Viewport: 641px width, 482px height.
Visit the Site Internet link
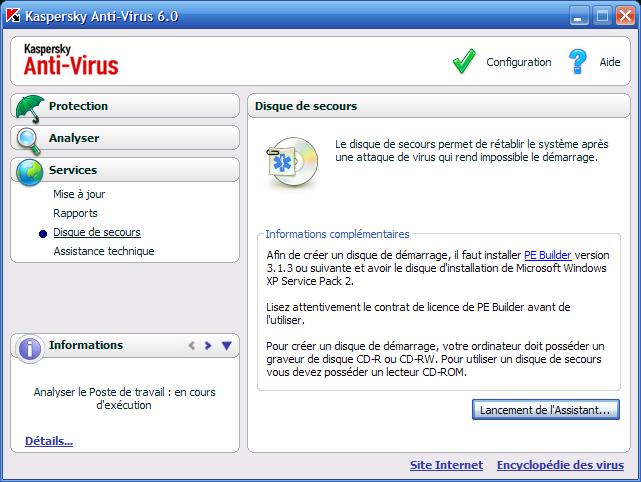click(x=446, y=465)
